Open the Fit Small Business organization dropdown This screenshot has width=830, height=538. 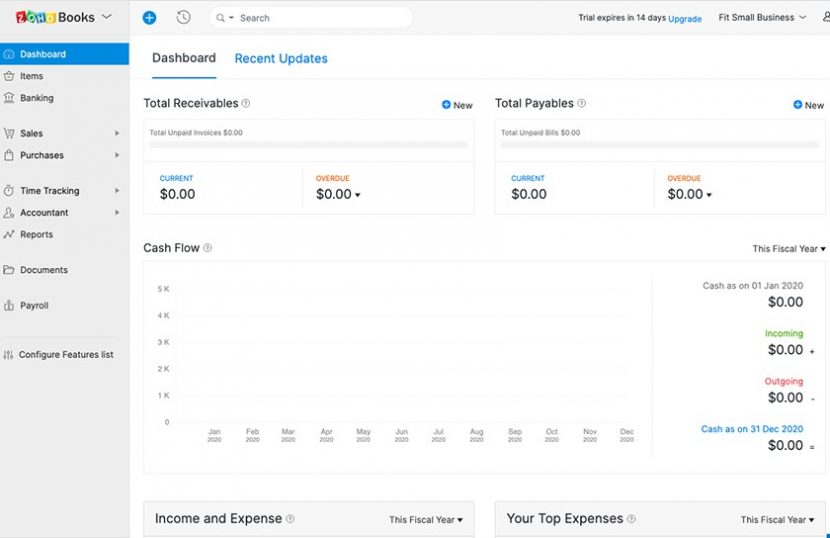pos(762,17)
